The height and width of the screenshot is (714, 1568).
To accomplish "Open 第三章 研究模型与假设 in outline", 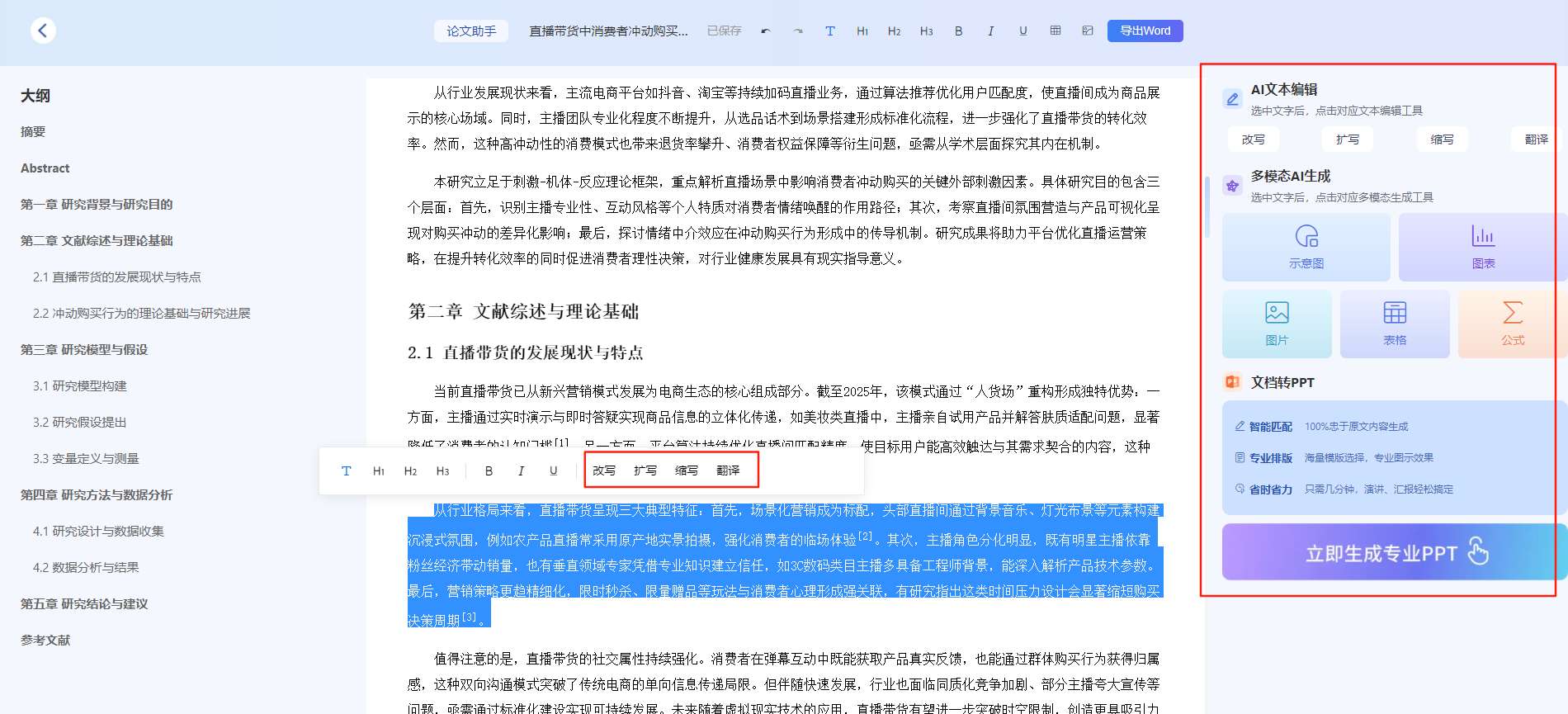I will (84, 349).
